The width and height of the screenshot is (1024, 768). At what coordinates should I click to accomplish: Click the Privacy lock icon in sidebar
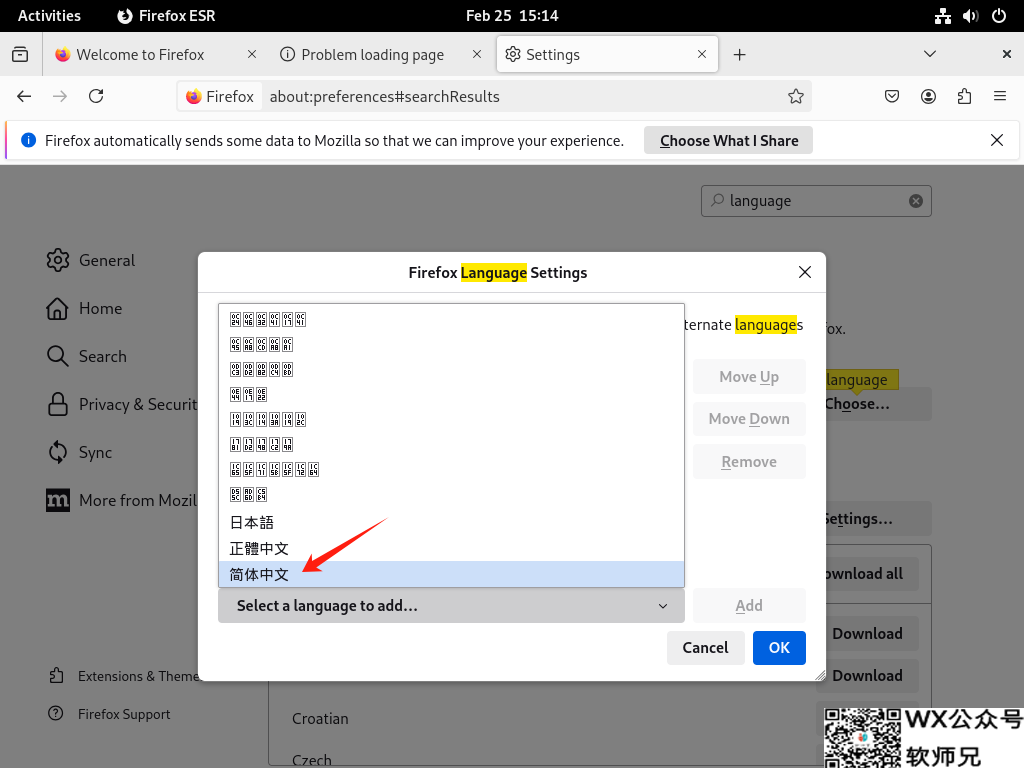[x=57, y=404]
